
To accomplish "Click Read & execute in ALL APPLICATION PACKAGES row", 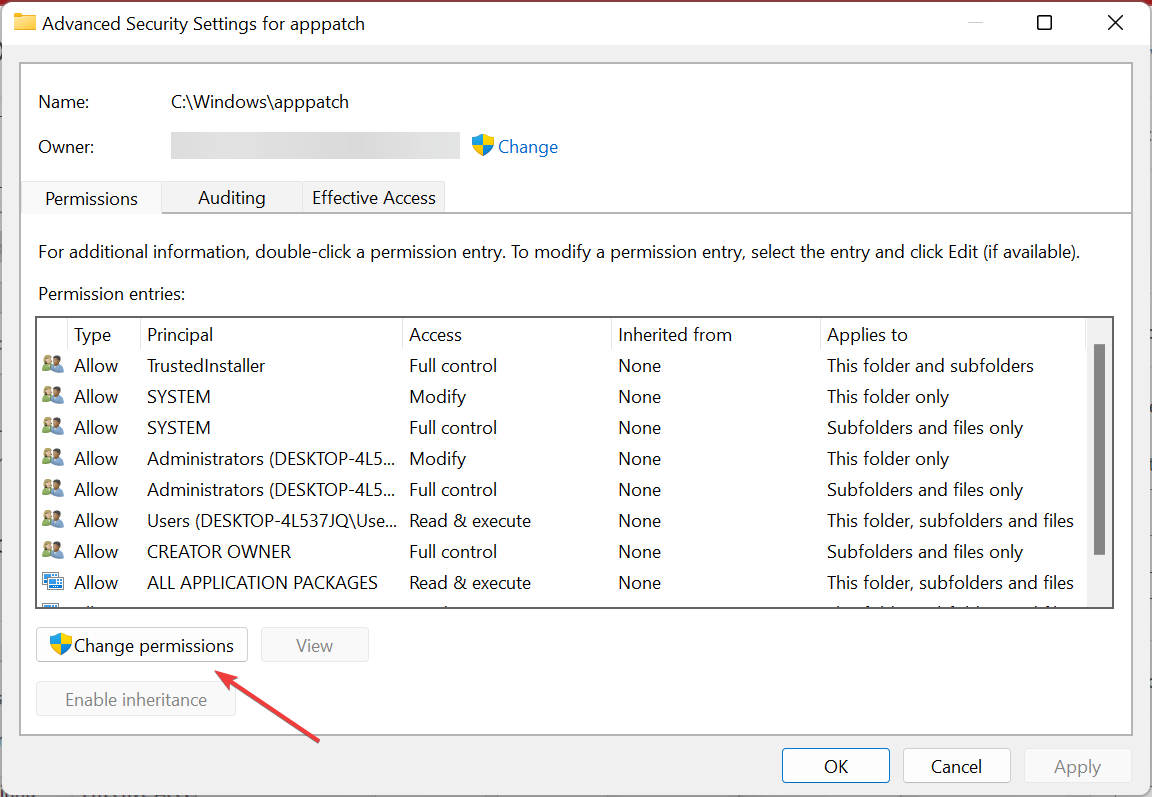I will (x=470, y=583).
